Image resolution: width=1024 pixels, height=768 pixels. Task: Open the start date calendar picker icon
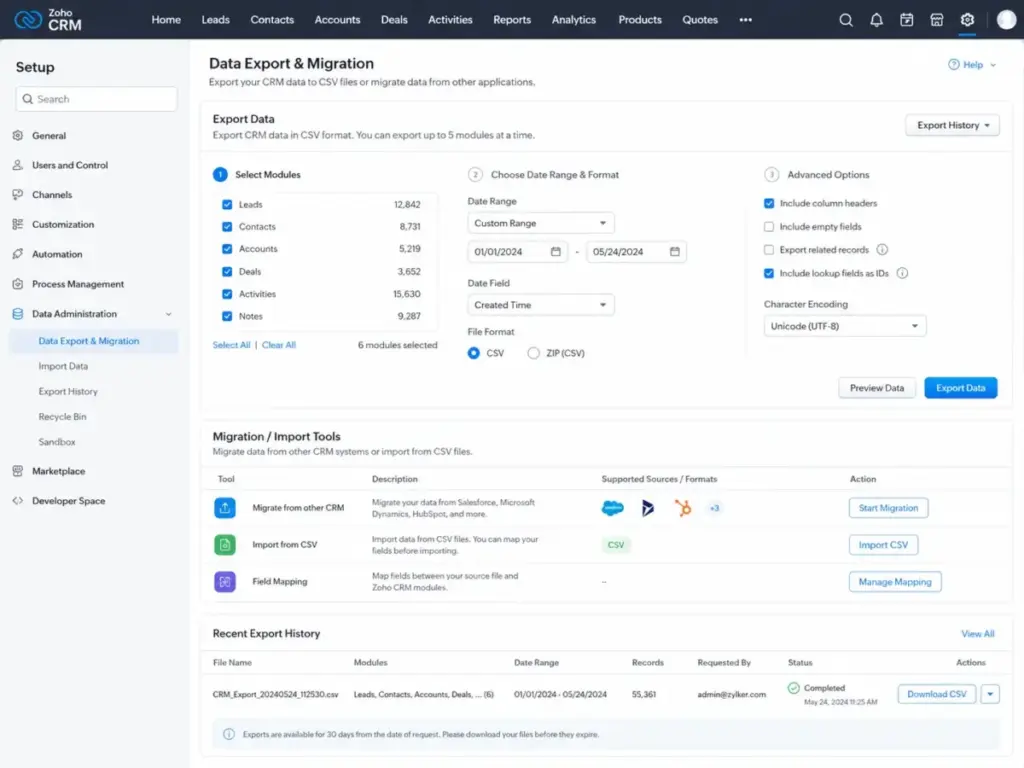coord(556,251)
